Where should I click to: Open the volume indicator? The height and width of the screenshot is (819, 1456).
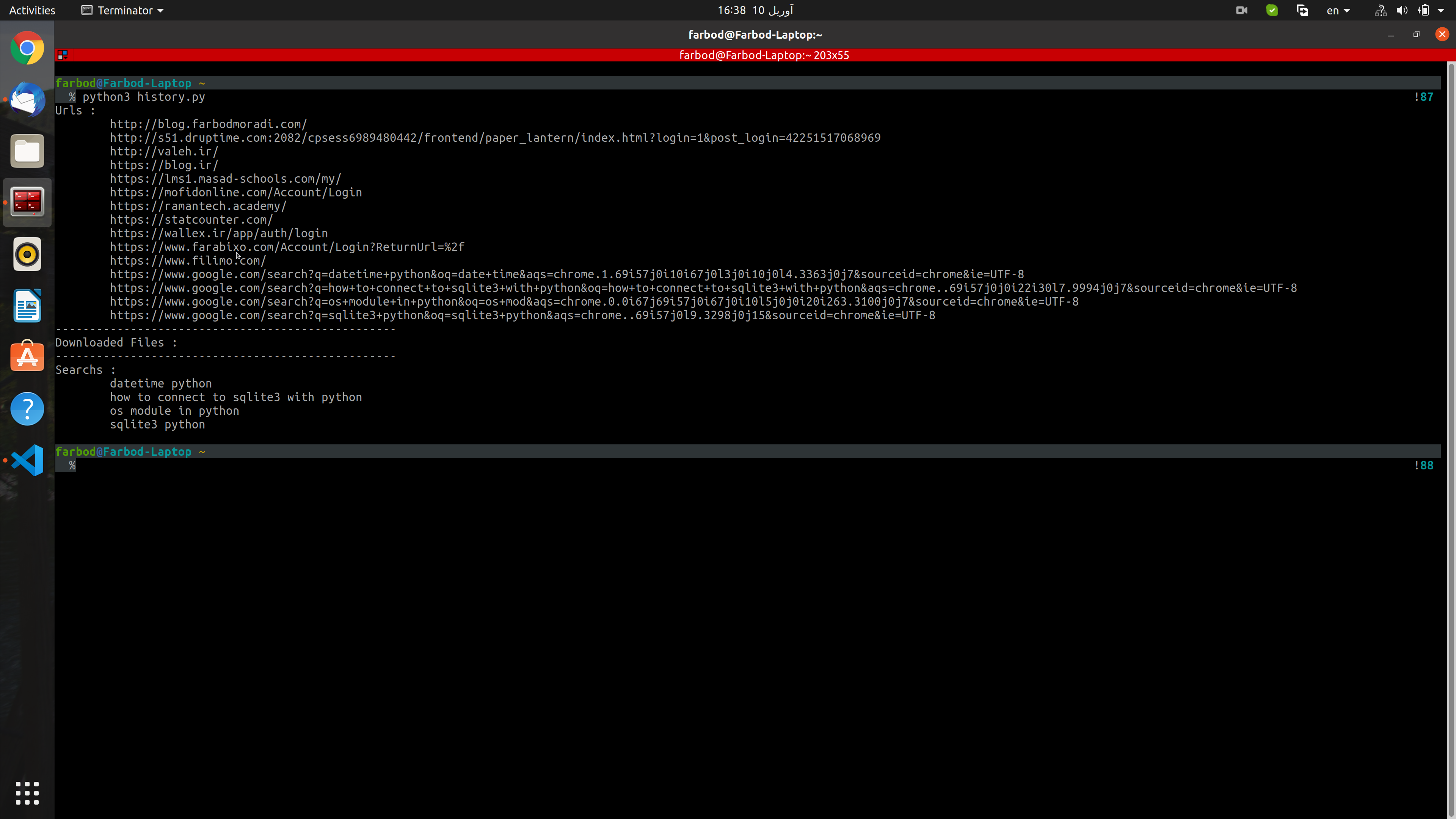[1402, 10]
